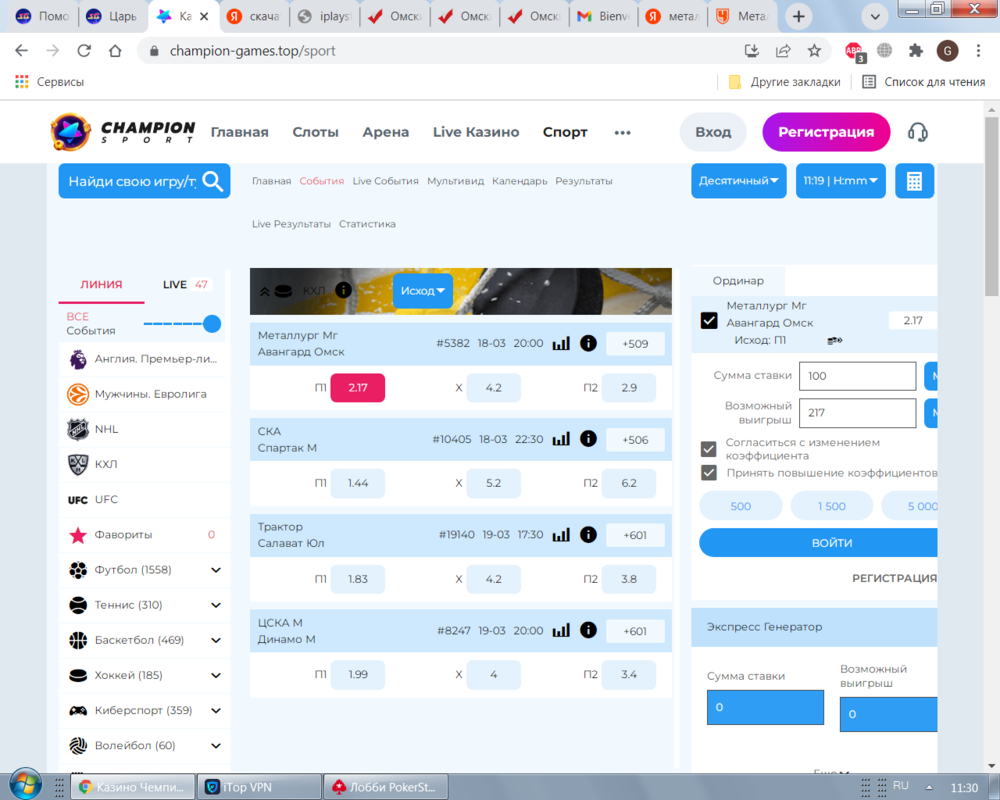Expand Теннис (310) category

(216, 605)
